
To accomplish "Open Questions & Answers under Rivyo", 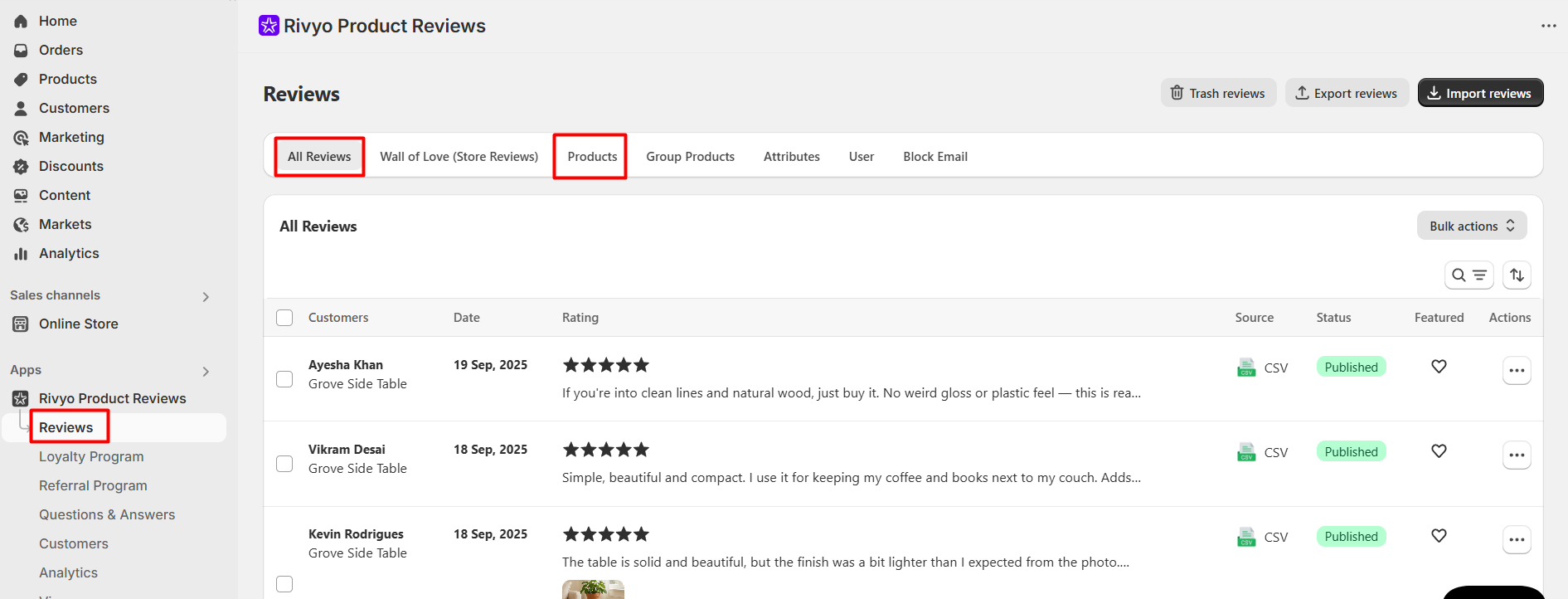I will pos(107,514).
